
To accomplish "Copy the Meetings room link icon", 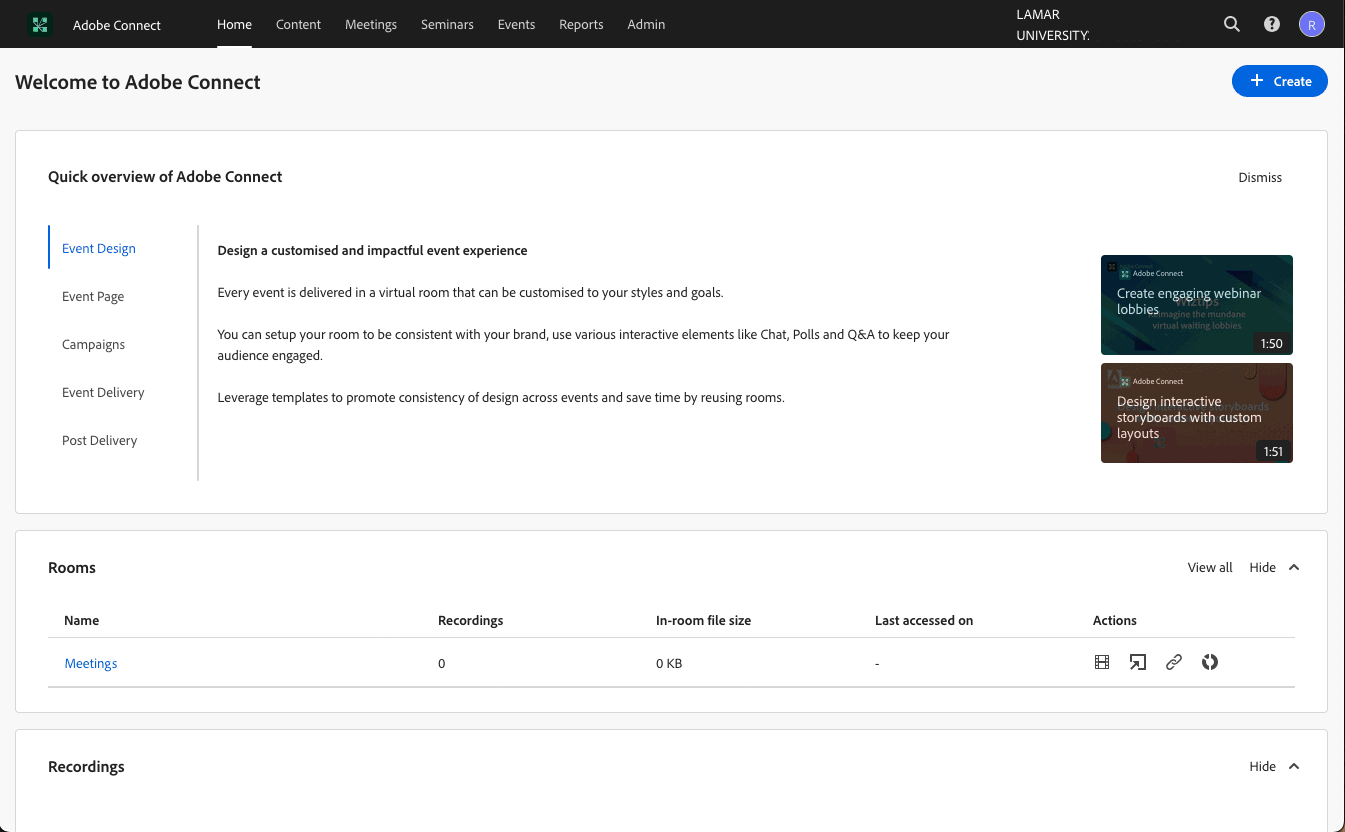I will pos(1174,662).
